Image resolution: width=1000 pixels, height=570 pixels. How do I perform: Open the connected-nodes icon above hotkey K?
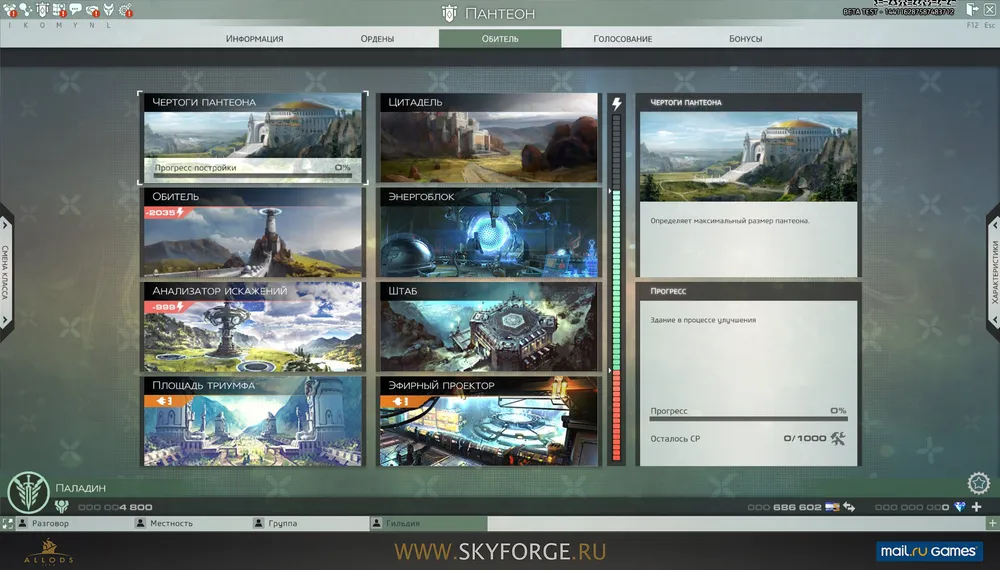[x=26, y=9]
